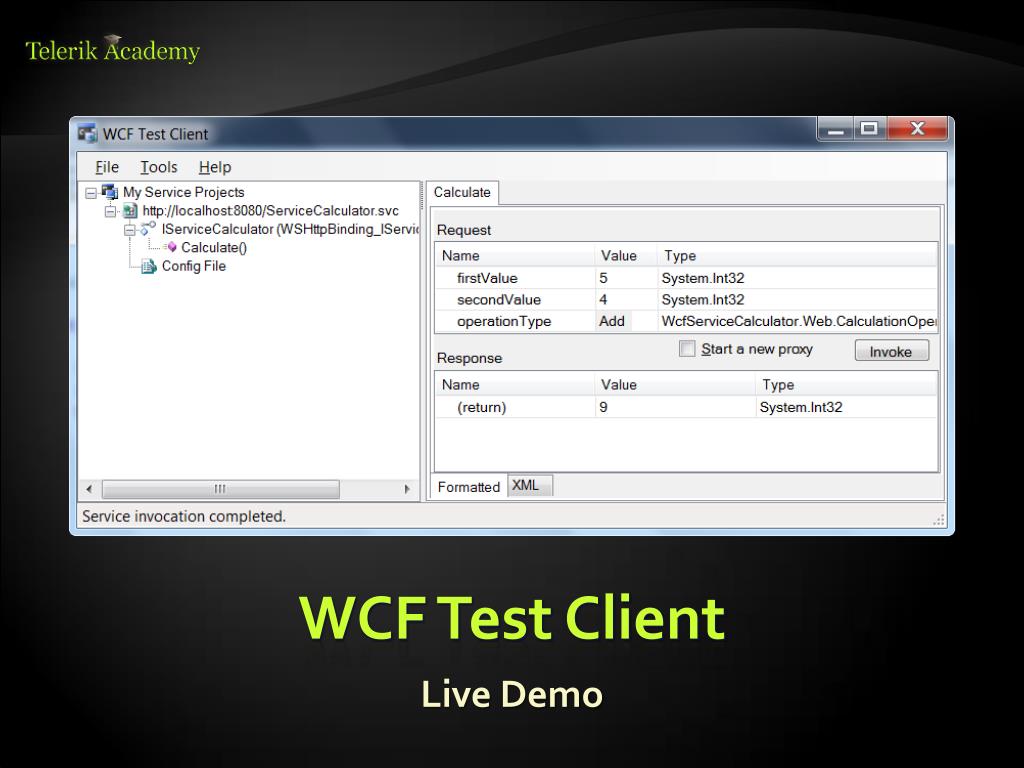Viewport: 1024px width, 768px height.
Task: Collapse the localhost ServiceCalculator.svc node
Action: pyautogui.click(x=110, y=211)
